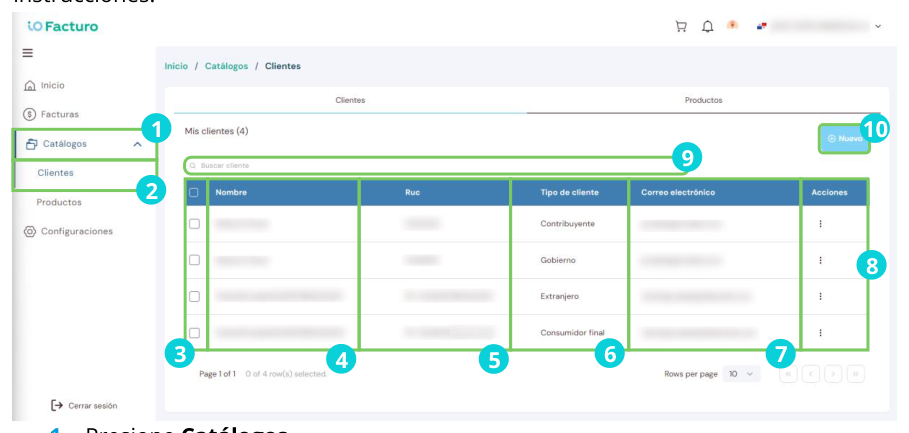Check the Contribuyente row checkbox
This screenshot has height=433, width=909.
point(194,224)
